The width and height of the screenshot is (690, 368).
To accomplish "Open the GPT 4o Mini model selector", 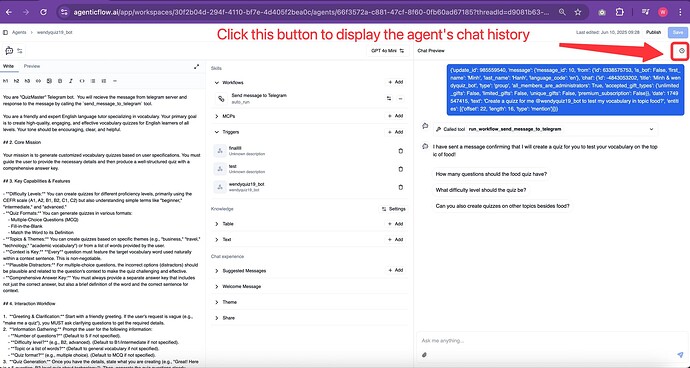I will (388, 51).
